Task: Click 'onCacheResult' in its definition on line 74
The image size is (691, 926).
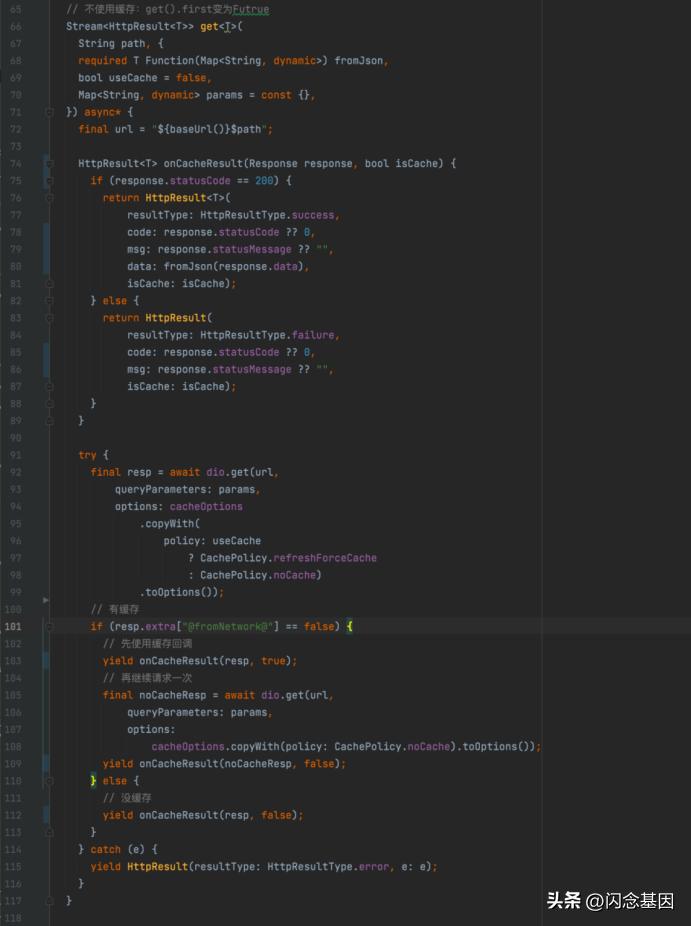Action: 203,164
